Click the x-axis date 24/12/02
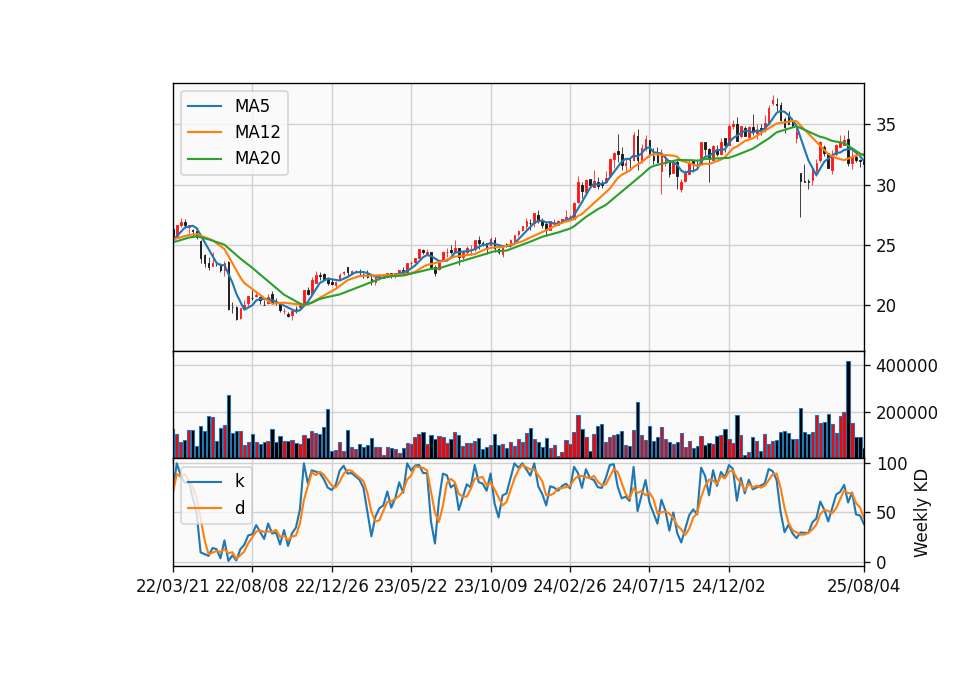This screenshot has width=960, height=690. point(729,586)
